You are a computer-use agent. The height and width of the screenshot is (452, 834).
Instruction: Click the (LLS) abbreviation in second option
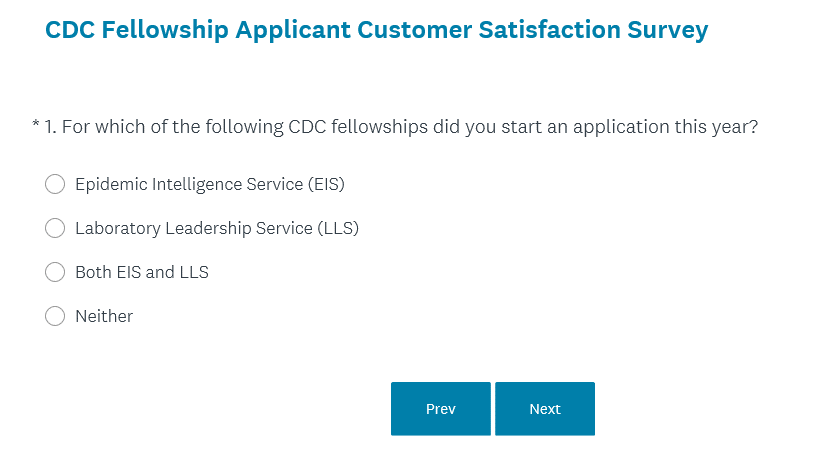[338, 228]
